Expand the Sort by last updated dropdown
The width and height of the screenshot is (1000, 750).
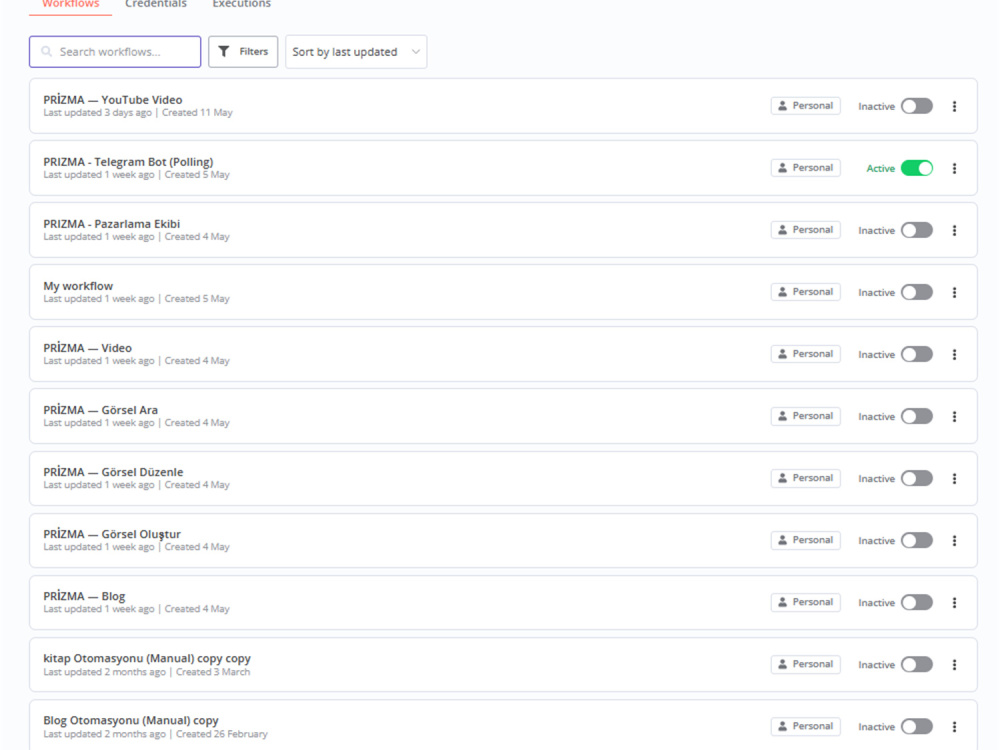pos(356,52)
